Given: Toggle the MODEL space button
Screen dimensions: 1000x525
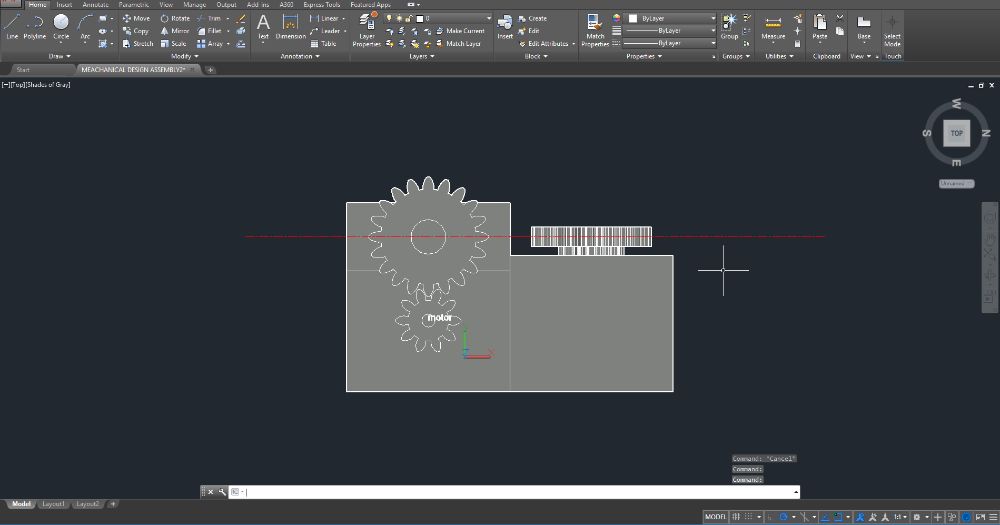Looking at the screenshot, I should click(x=715, y=517).
